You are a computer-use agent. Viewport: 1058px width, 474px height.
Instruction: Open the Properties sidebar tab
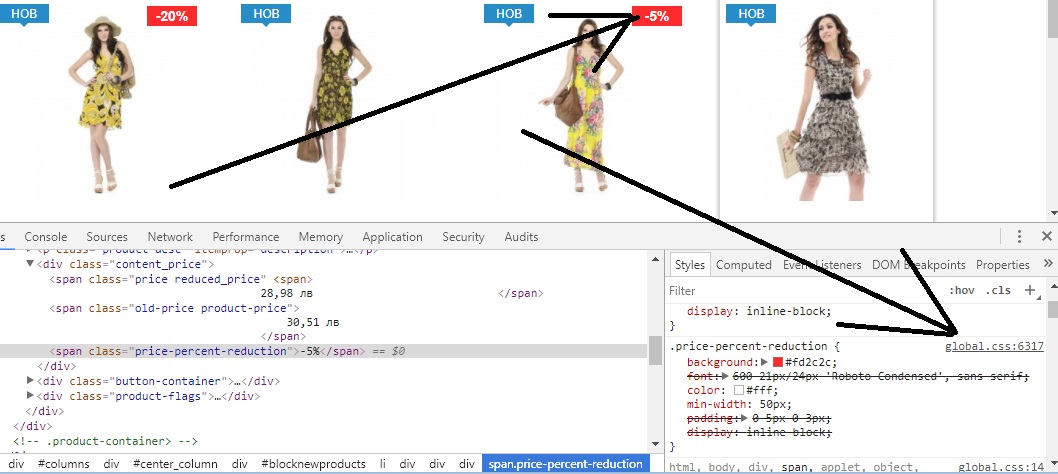point(1003,265)
